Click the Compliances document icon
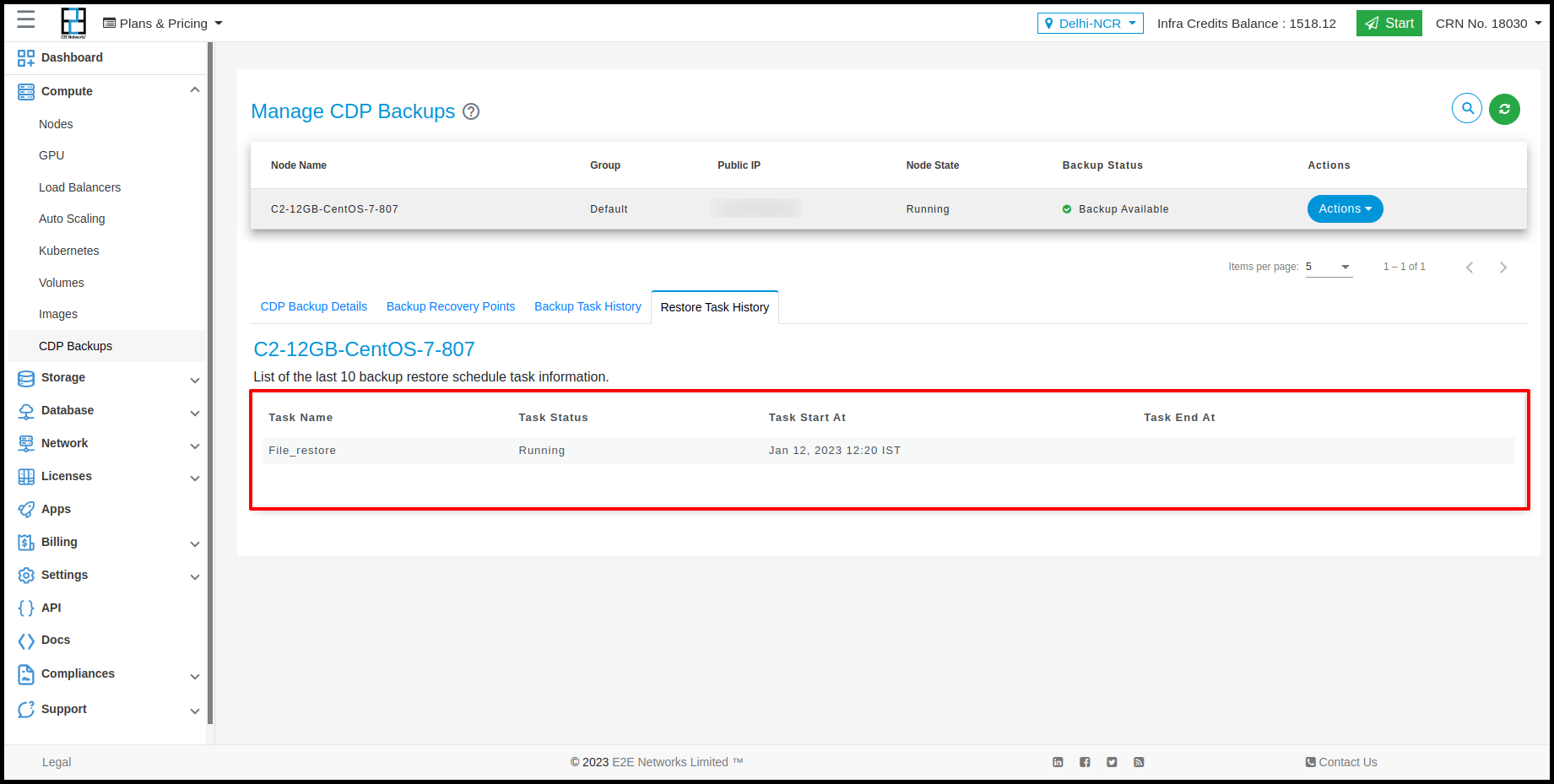The image size is (1554, 784). pos(26,674)
